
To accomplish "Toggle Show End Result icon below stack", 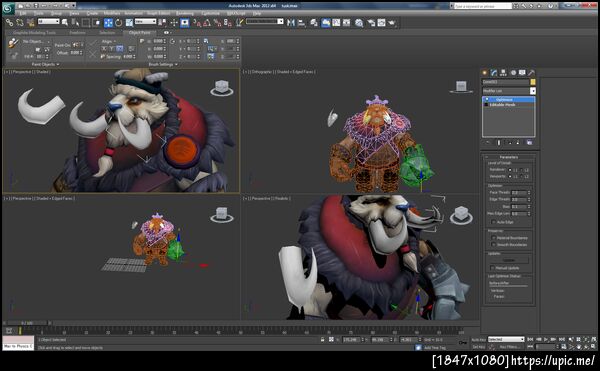I will click(499, 142).
